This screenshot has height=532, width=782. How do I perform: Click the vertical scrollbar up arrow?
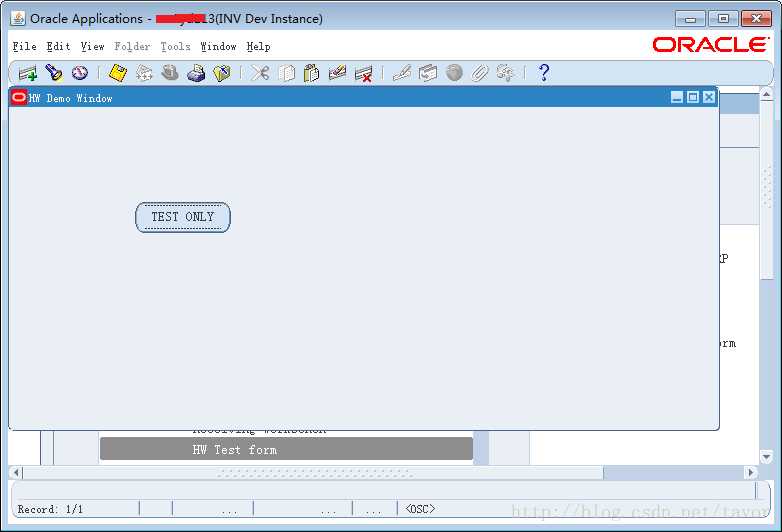(767, 94)
